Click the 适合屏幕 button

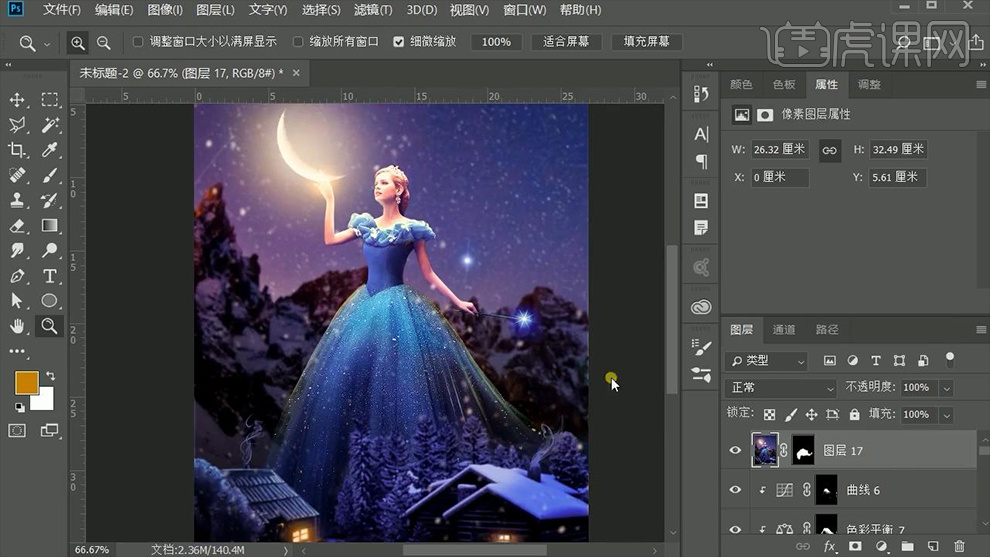pos(566,42)
